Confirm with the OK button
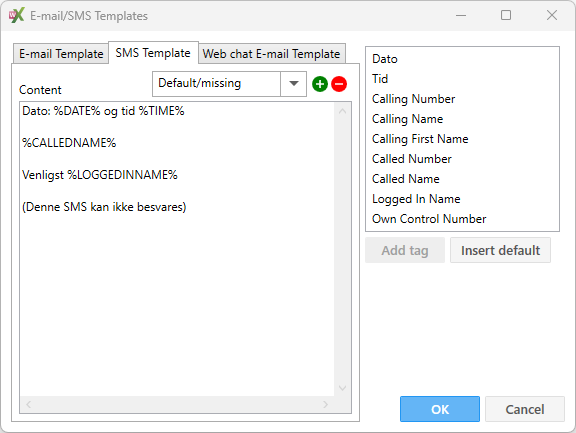Viewport: 576px width, 433px height. [440, 409]
